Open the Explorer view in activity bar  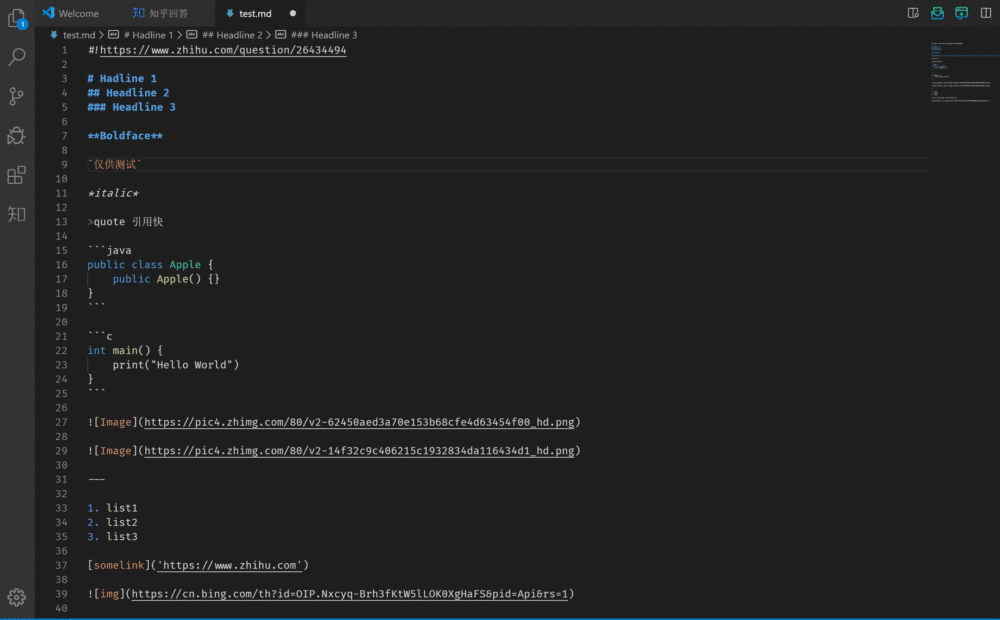pos(16,18)
